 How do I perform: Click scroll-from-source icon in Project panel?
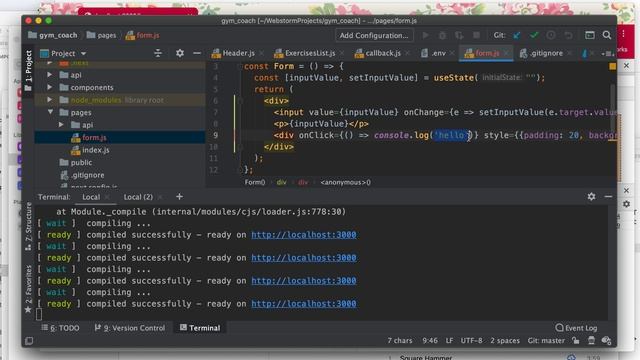point(158,53)
